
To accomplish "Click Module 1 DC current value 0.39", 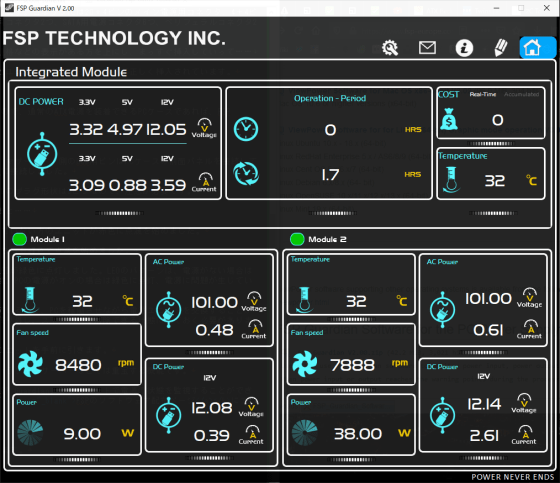I will (x=211, y=436).
